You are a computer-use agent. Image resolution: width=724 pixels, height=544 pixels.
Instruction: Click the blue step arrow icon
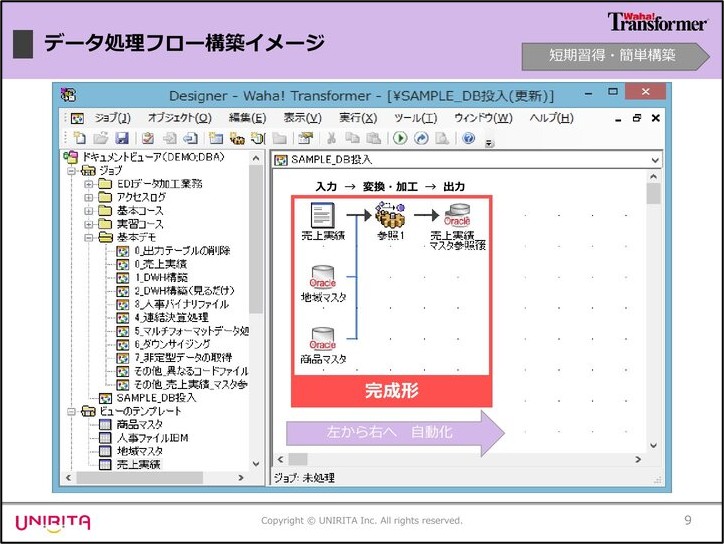point(421,138)
